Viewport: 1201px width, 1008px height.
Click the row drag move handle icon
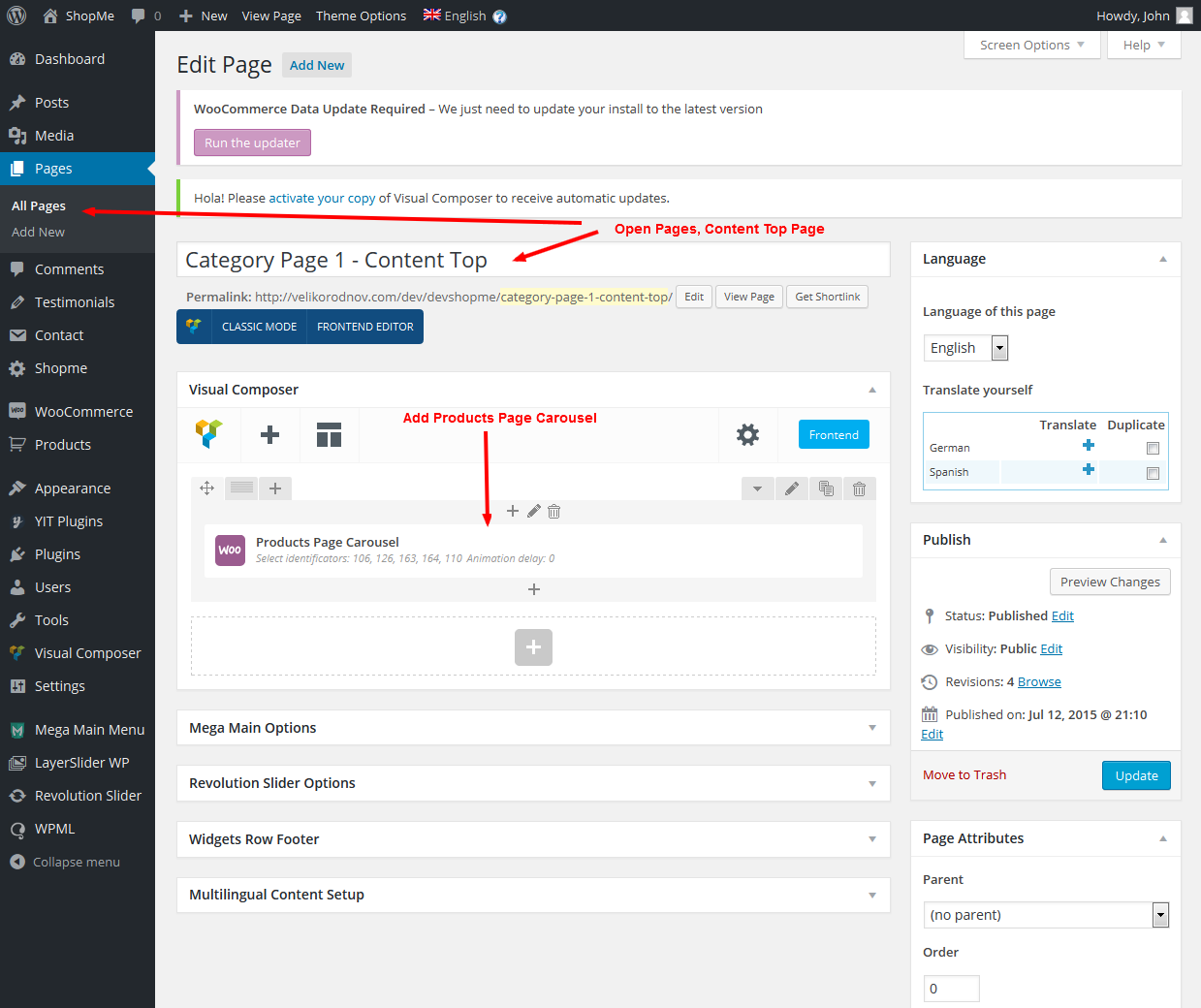tap(206, 488)
